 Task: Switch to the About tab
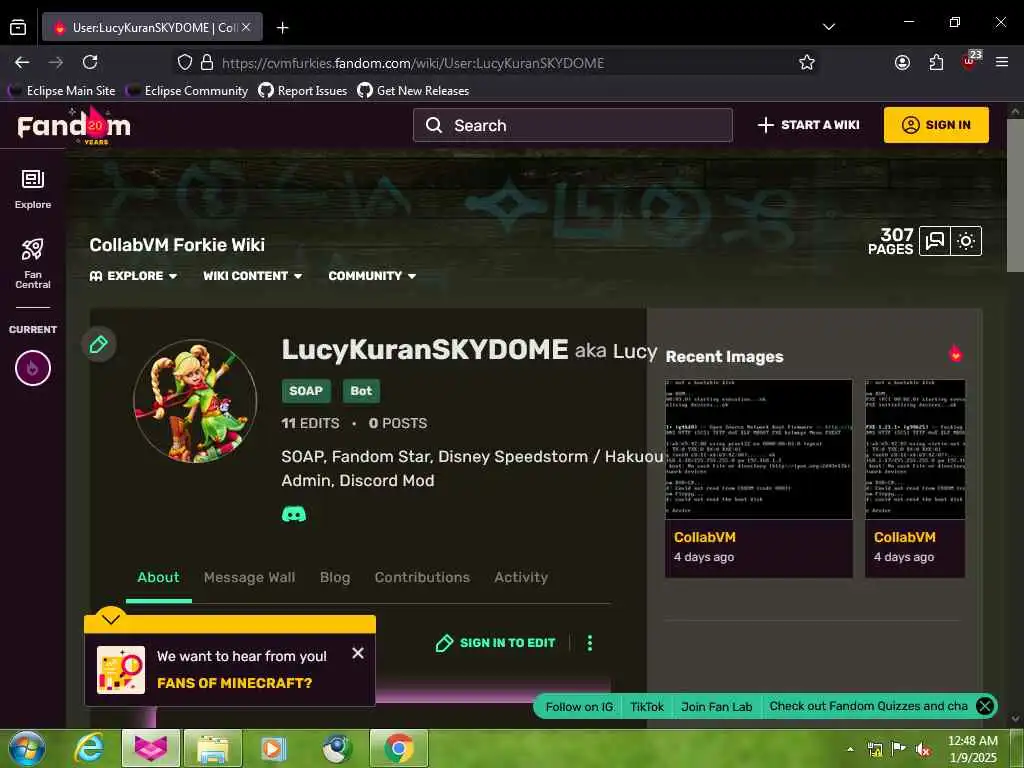point(158,577)
